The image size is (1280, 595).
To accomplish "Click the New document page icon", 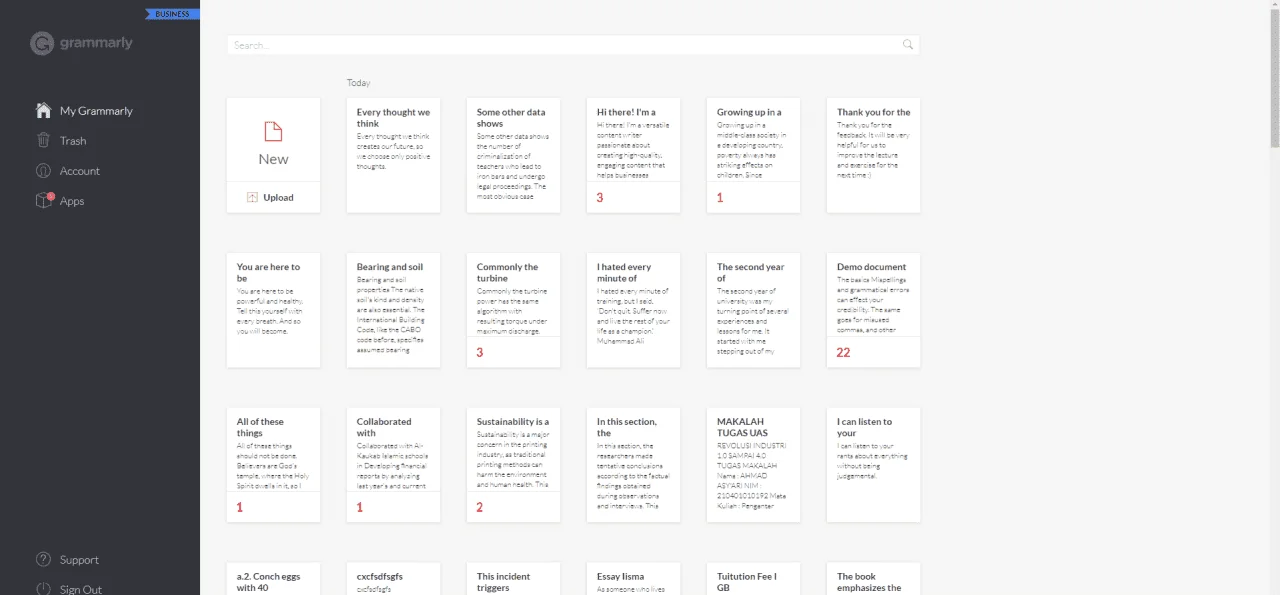I will click(273, 131).
